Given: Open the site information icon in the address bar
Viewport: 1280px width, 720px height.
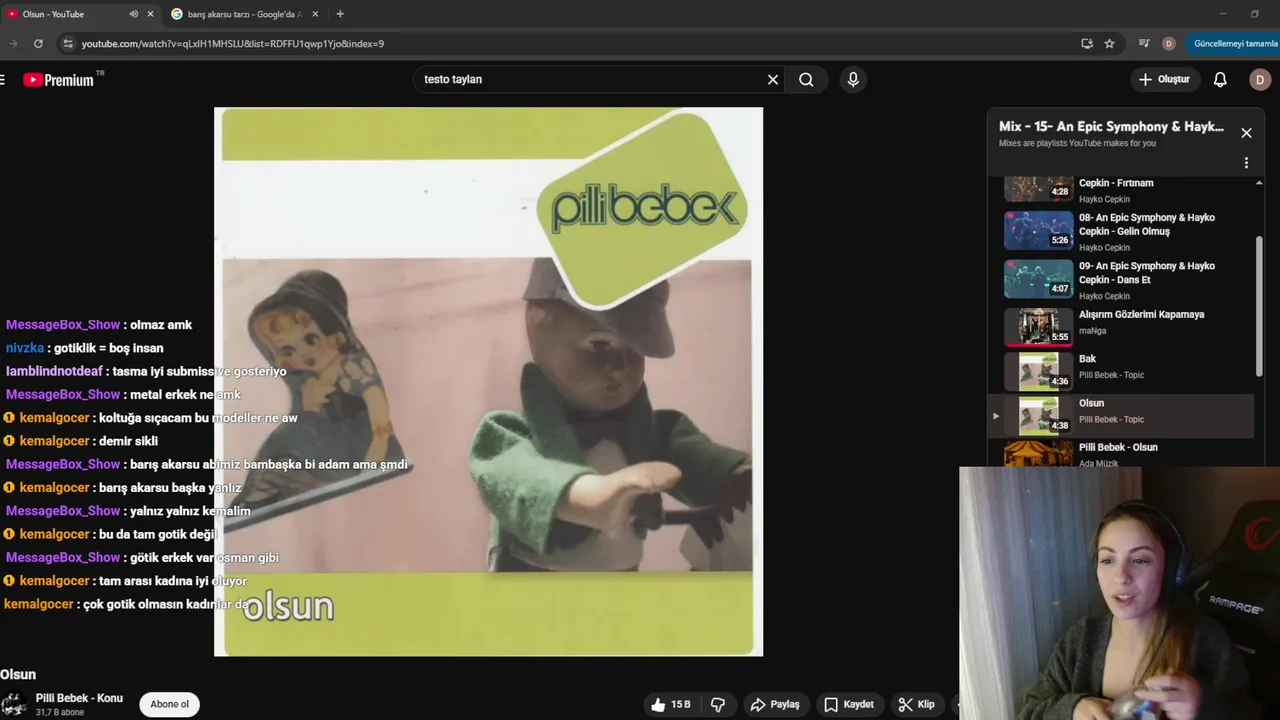Looking at the screenshot, I should 68,43.
